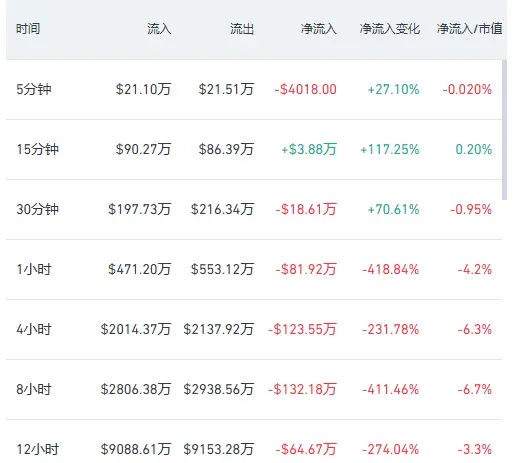Select the 1小时 time row
Image resolution: width=522 pixels, height=463 pixels.
pos(254,269)
